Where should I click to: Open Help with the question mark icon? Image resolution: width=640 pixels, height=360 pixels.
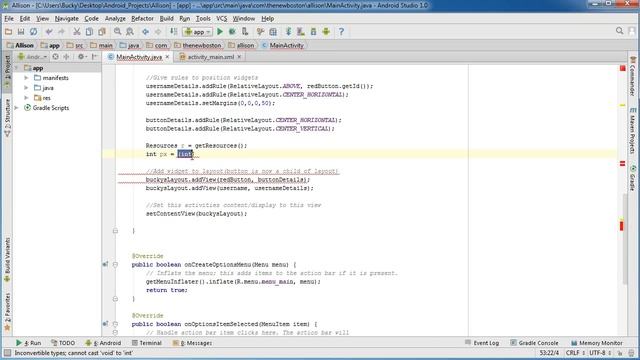tap(341, 31)
